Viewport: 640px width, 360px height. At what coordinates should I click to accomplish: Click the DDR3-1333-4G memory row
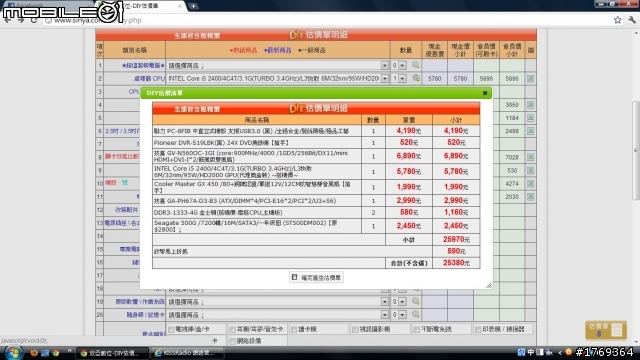coord(316,212)
